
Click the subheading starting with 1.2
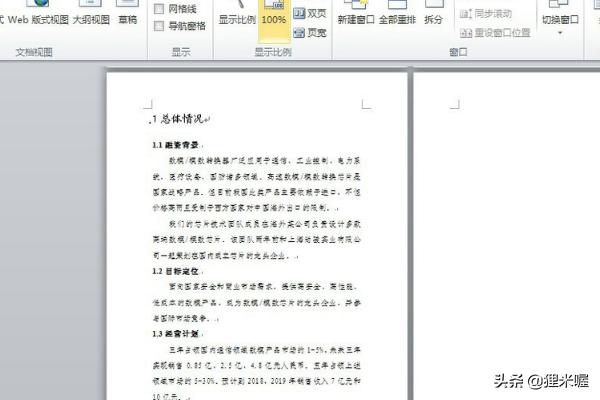(176, 271)
